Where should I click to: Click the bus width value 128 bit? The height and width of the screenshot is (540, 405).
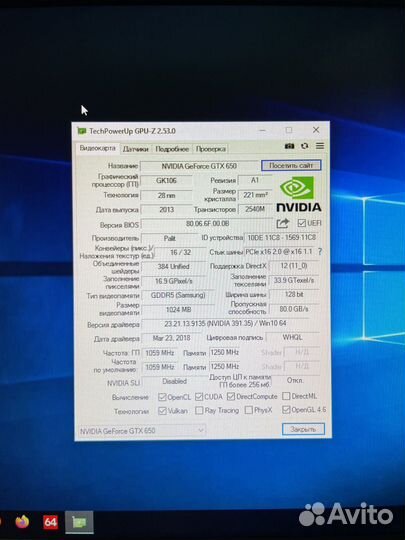(x=294, y=294)
